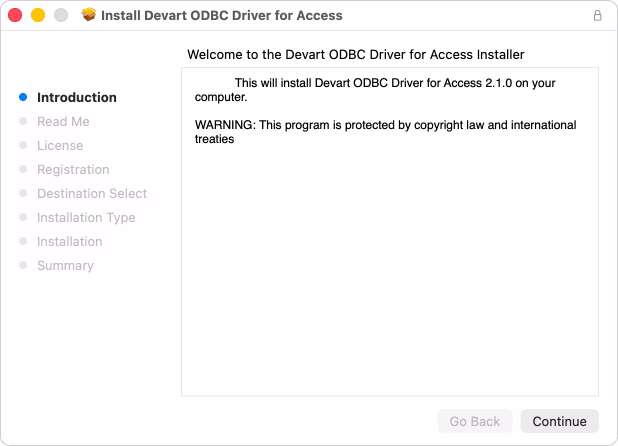Click the 'This will install Devart ODBC Driver' text
This screenshot has height=446, width=618.
coord(375,90)
